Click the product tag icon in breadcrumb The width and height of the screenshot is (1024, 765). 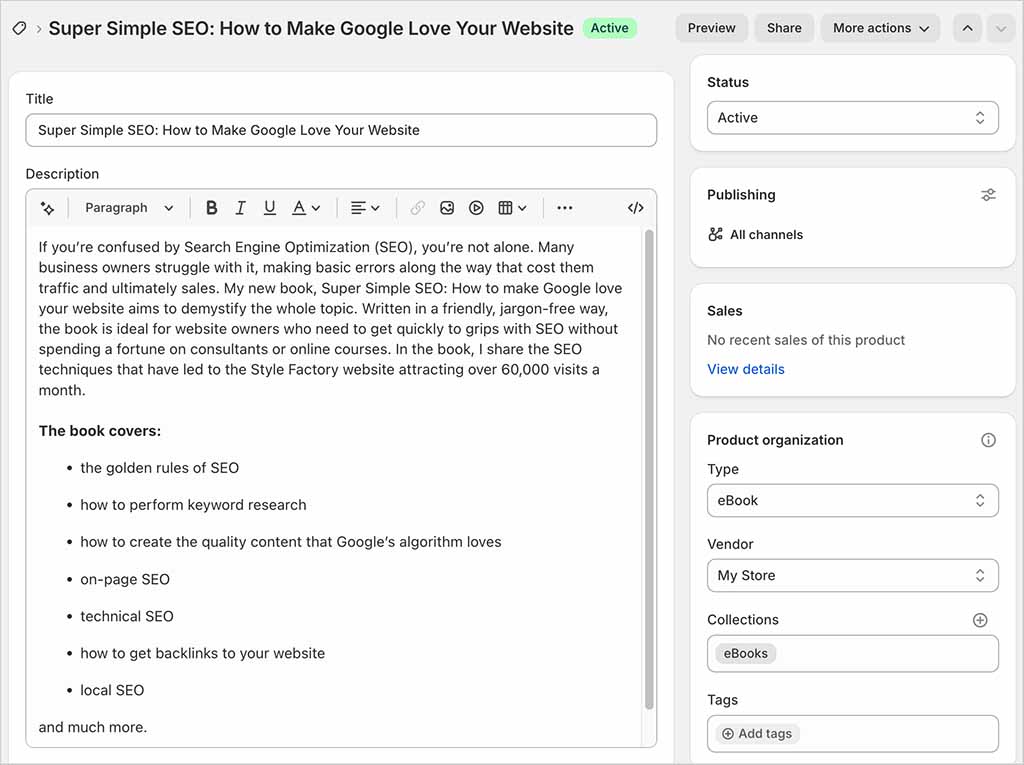tap(20, 28)
